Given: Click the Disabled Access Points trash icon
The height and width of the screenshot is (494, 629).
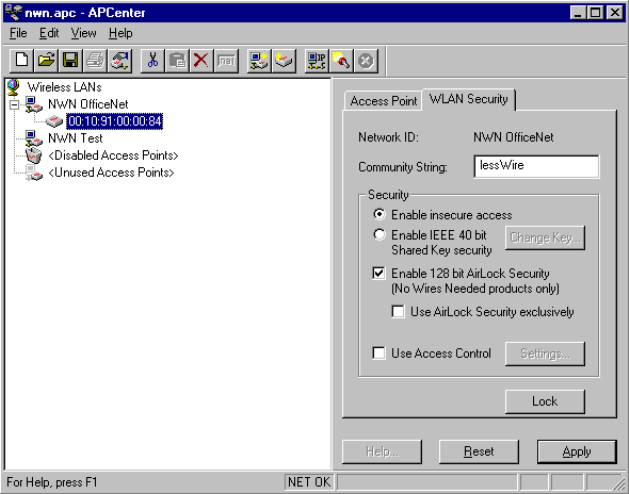Looking at the screenshot, I should click(34, 156).
